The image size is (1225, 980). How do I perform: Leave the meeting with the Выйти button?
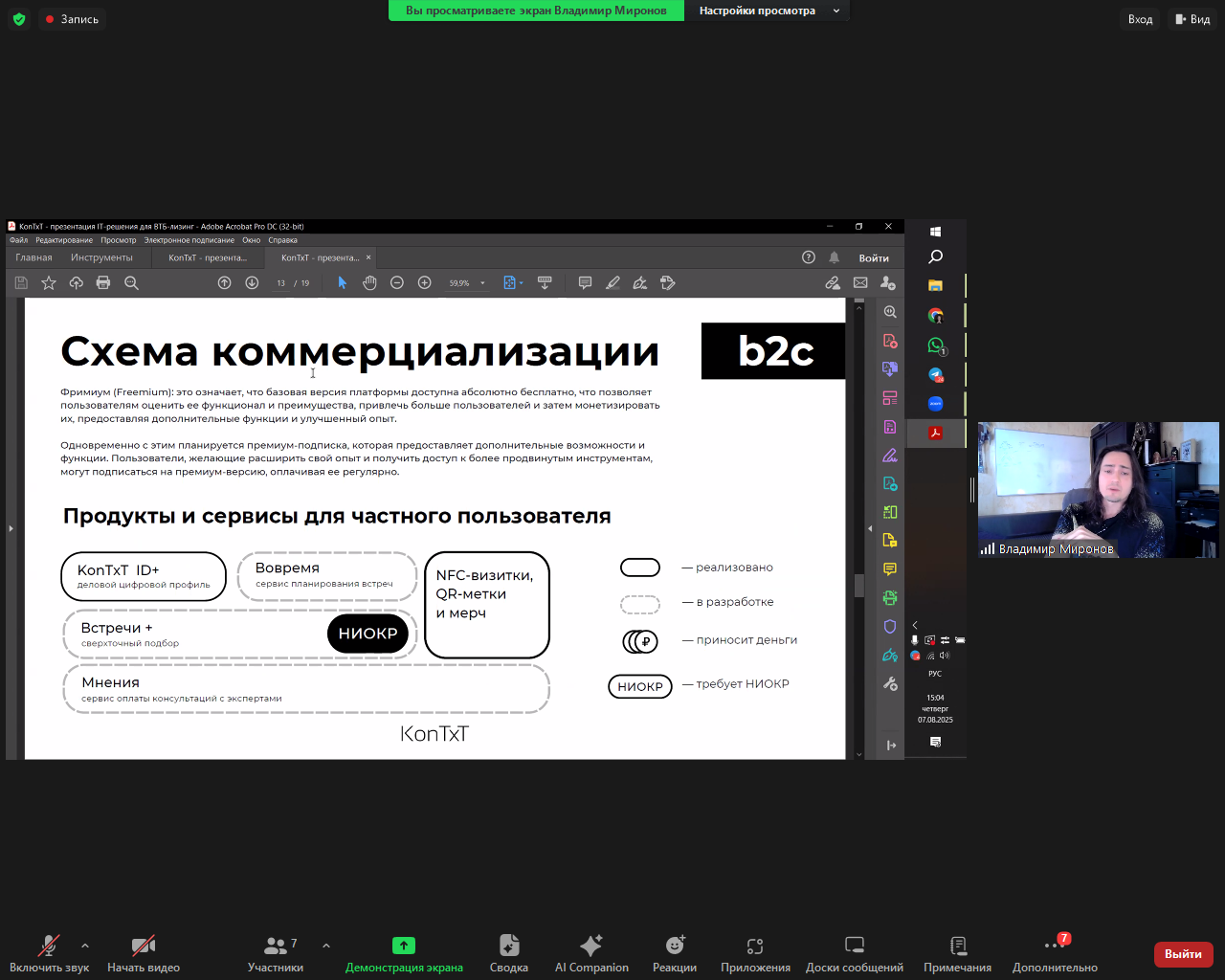tap(1183, 954)
